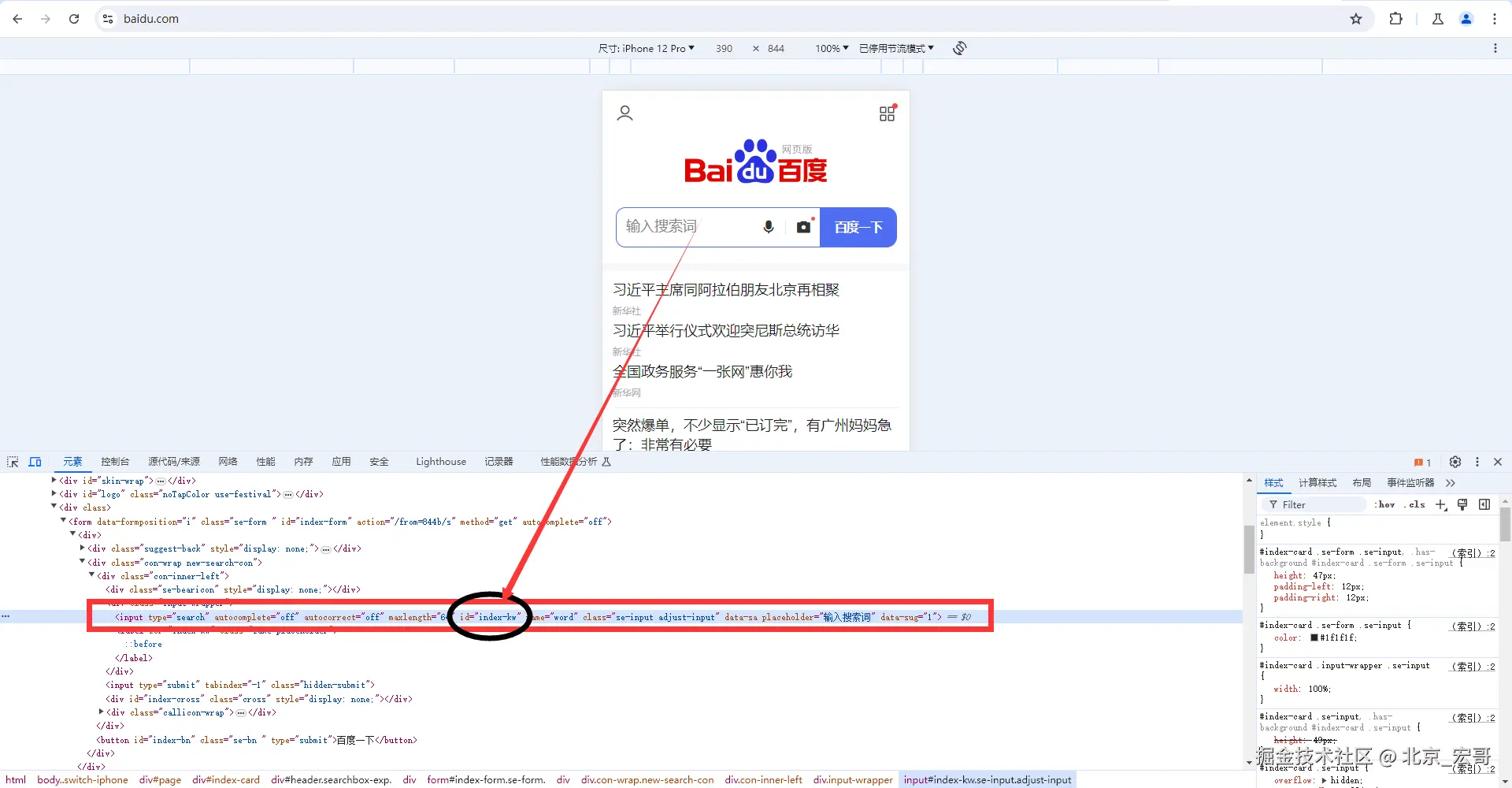Open DevTools settings gear
This screenshot has width=1512, height=788.
coord(1455,462)
